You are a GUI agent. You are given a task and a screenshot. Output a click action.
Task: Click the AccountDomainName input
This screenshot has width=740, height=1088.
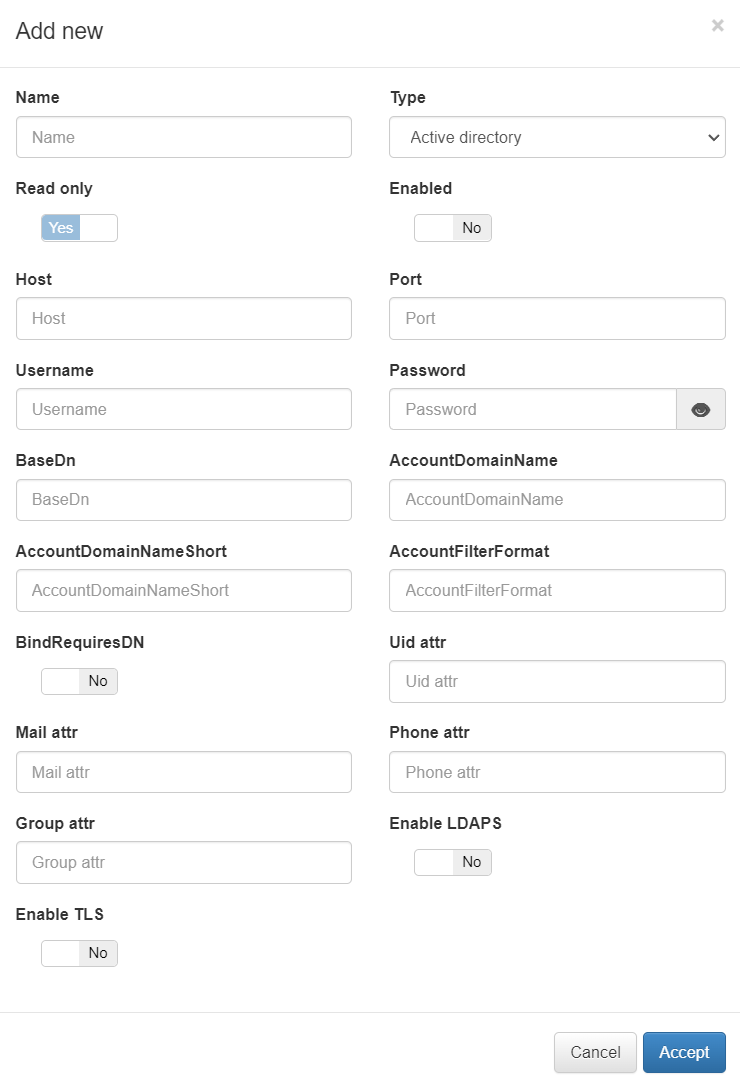[x=557, y=500]
